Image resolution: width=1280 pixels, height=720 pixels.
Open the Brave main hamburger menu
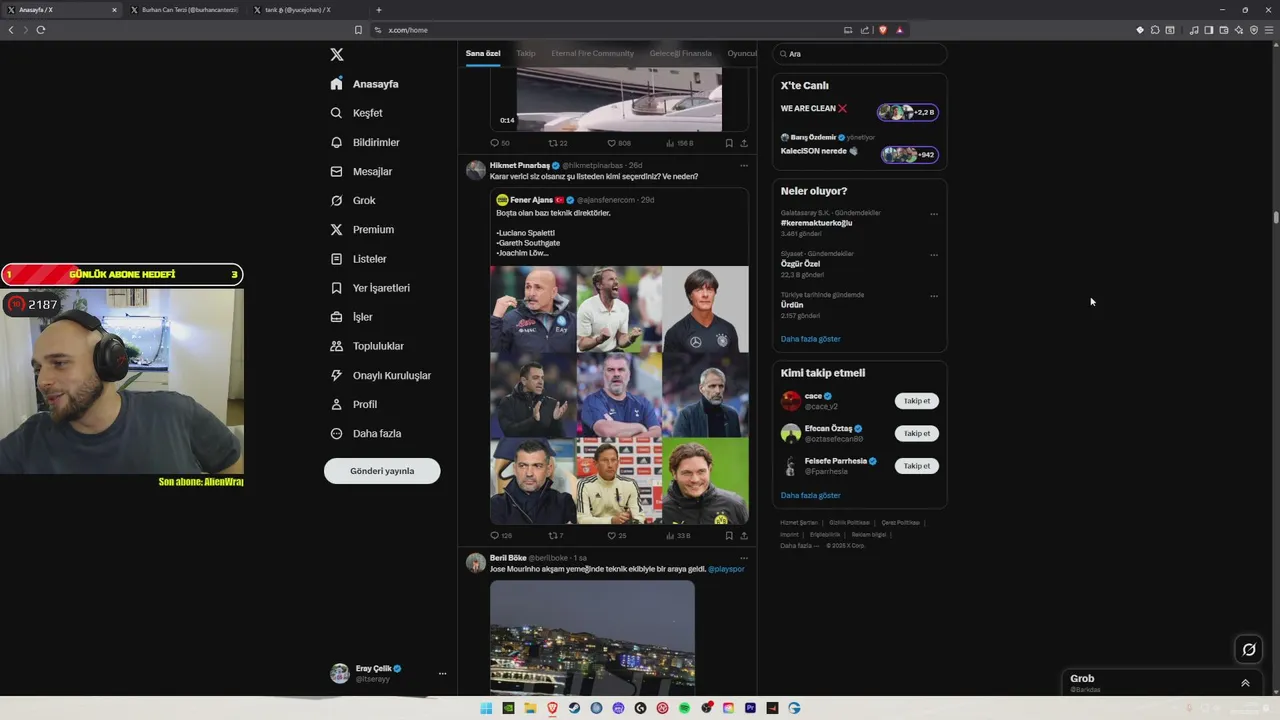click(x=1270, y=30)
